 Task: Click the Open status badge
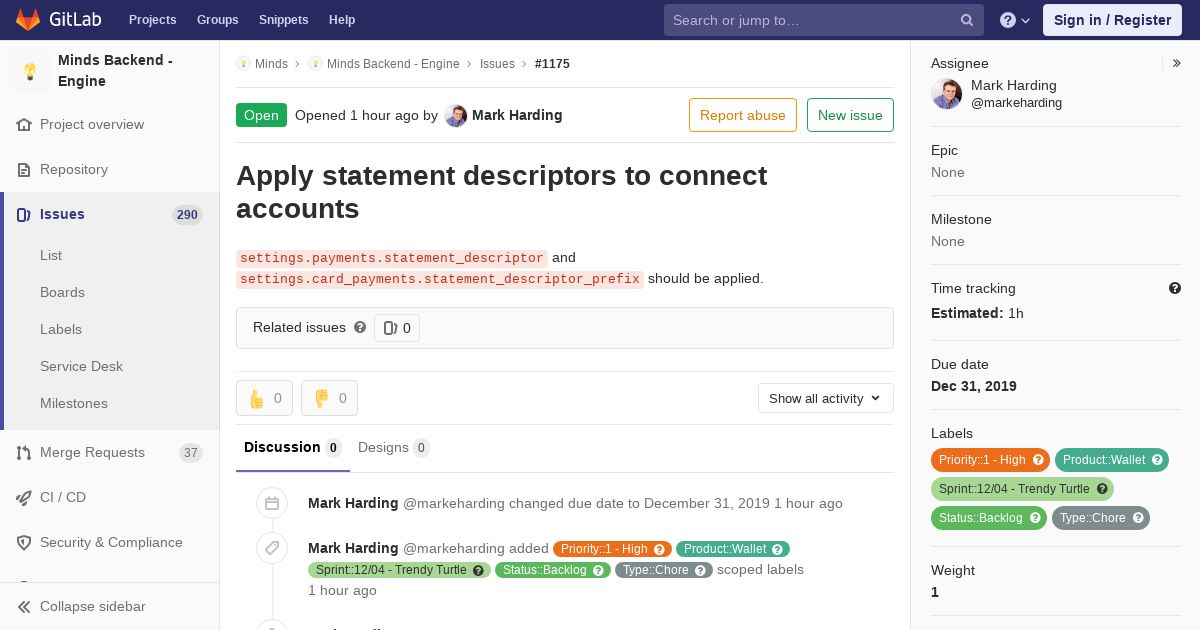261,116
